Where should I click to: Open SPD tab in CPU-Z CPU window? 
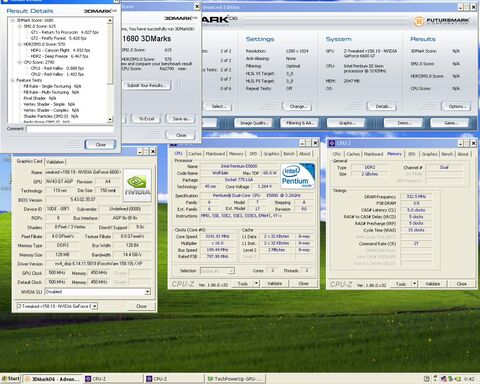(x=253, y=154)
